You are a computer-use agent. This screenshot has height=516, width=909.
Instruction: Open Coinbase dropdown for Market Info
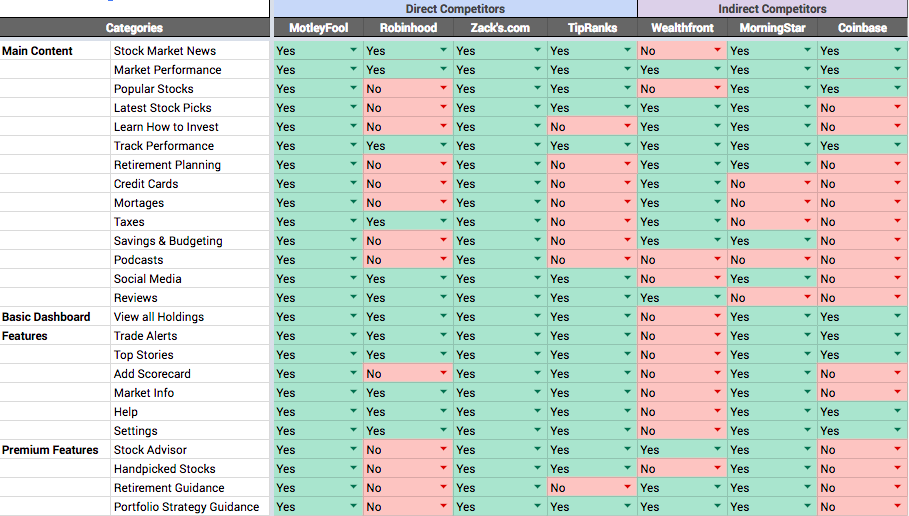(x=897, y=393)
